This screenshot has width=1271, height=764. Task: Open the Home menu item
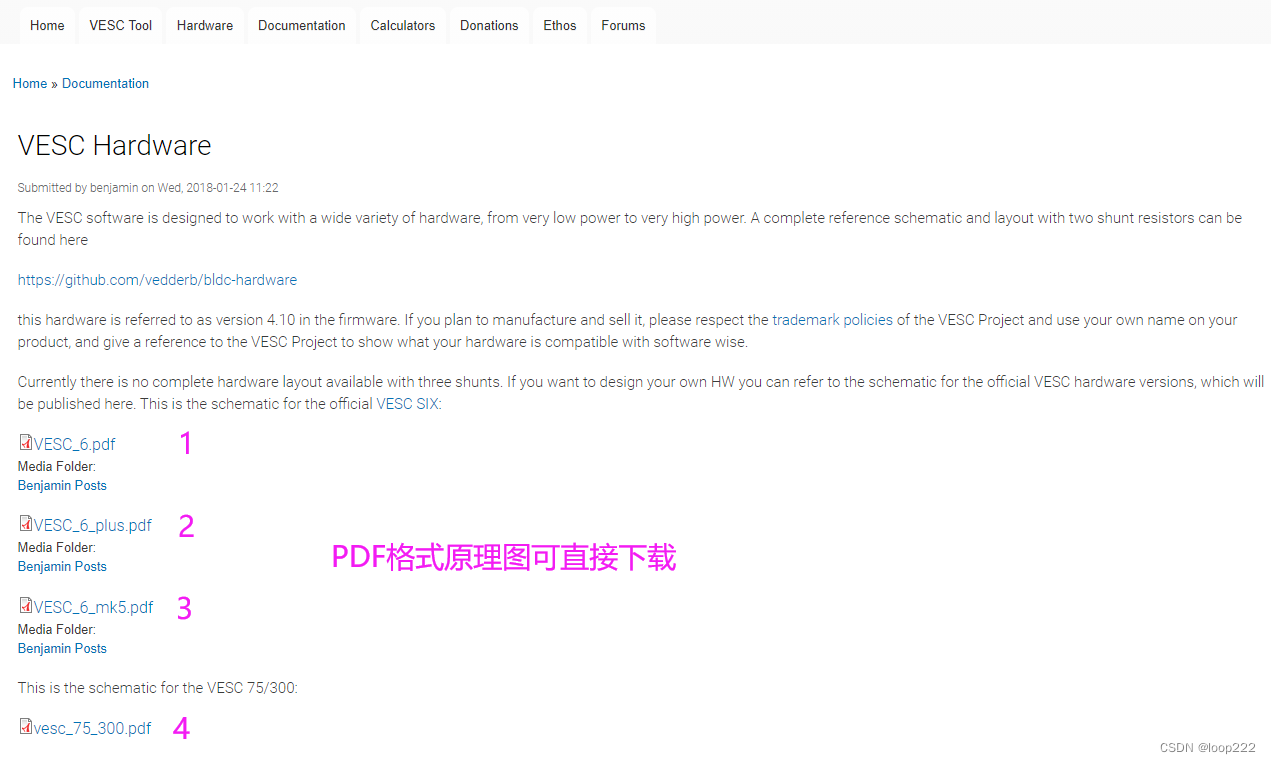(47, 25)
